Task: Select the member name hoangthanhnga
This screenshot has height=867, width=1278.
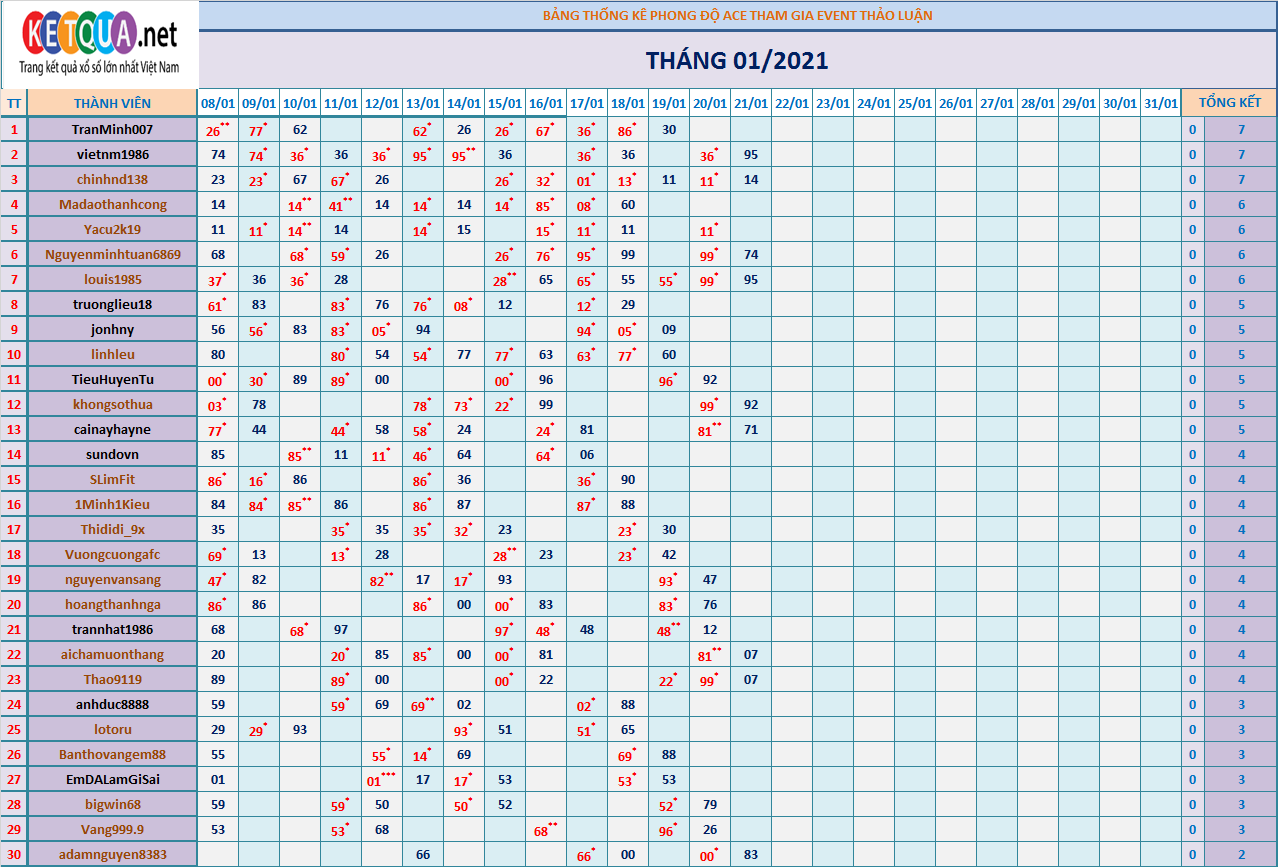Action: [x=112, y=604]
